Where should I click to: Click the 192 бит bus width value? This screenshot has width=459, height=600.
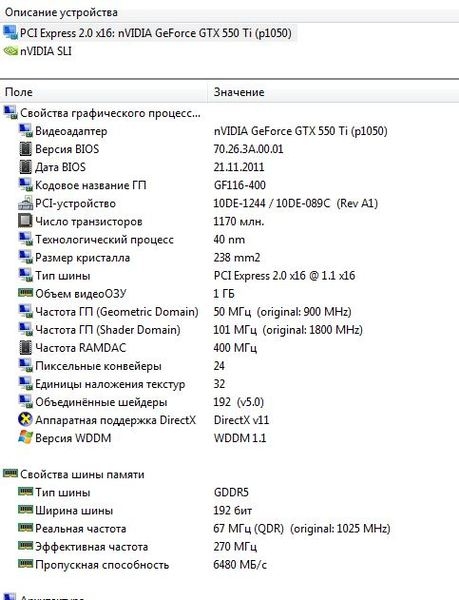(x=233, y=510)
